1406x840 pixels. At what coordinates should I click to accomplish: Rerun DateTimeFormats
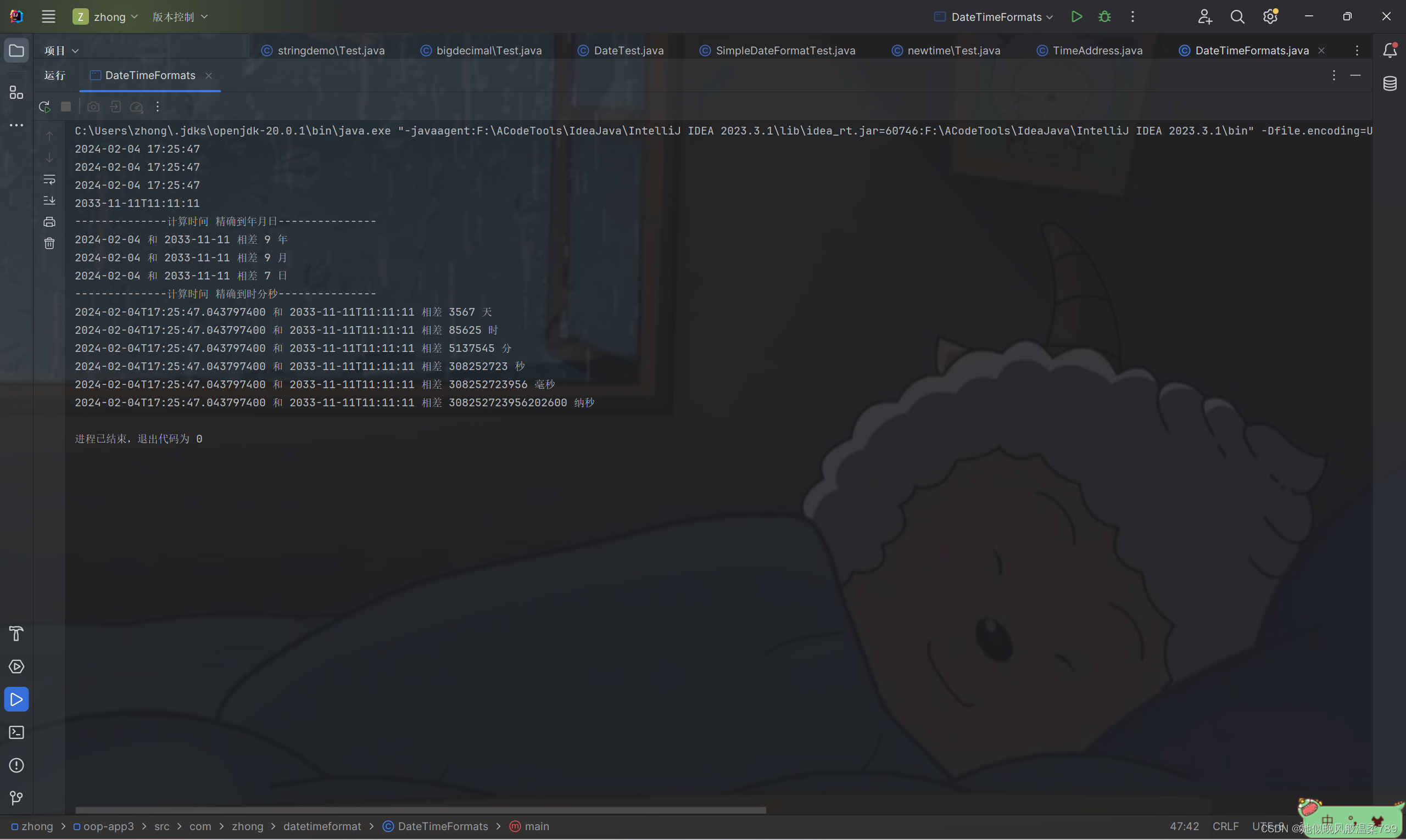click(x=44, y=107)
